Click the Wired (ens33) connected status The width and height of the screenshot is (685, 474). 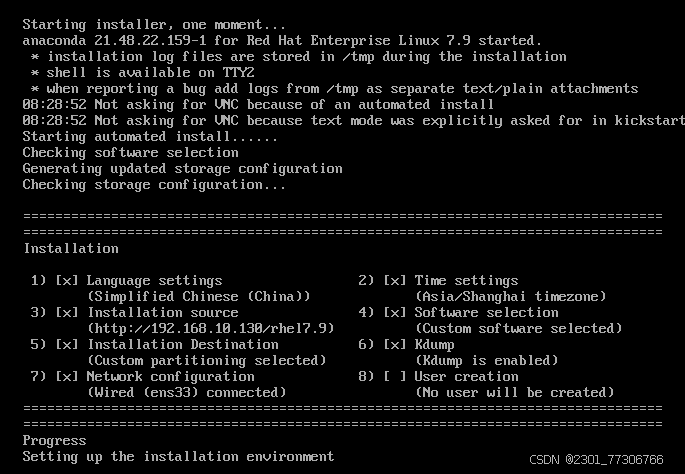187,392
